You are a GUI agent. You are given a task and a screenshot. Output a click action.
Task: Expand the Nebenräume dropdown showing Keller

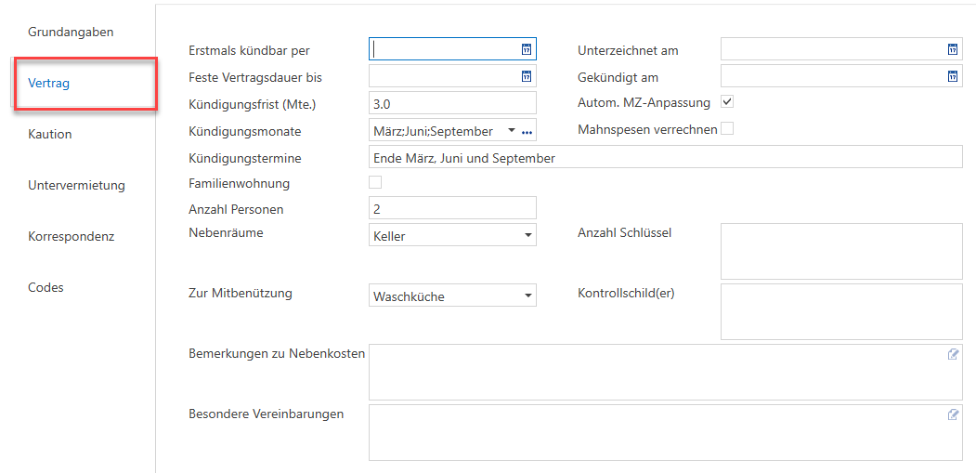(527, 236)
